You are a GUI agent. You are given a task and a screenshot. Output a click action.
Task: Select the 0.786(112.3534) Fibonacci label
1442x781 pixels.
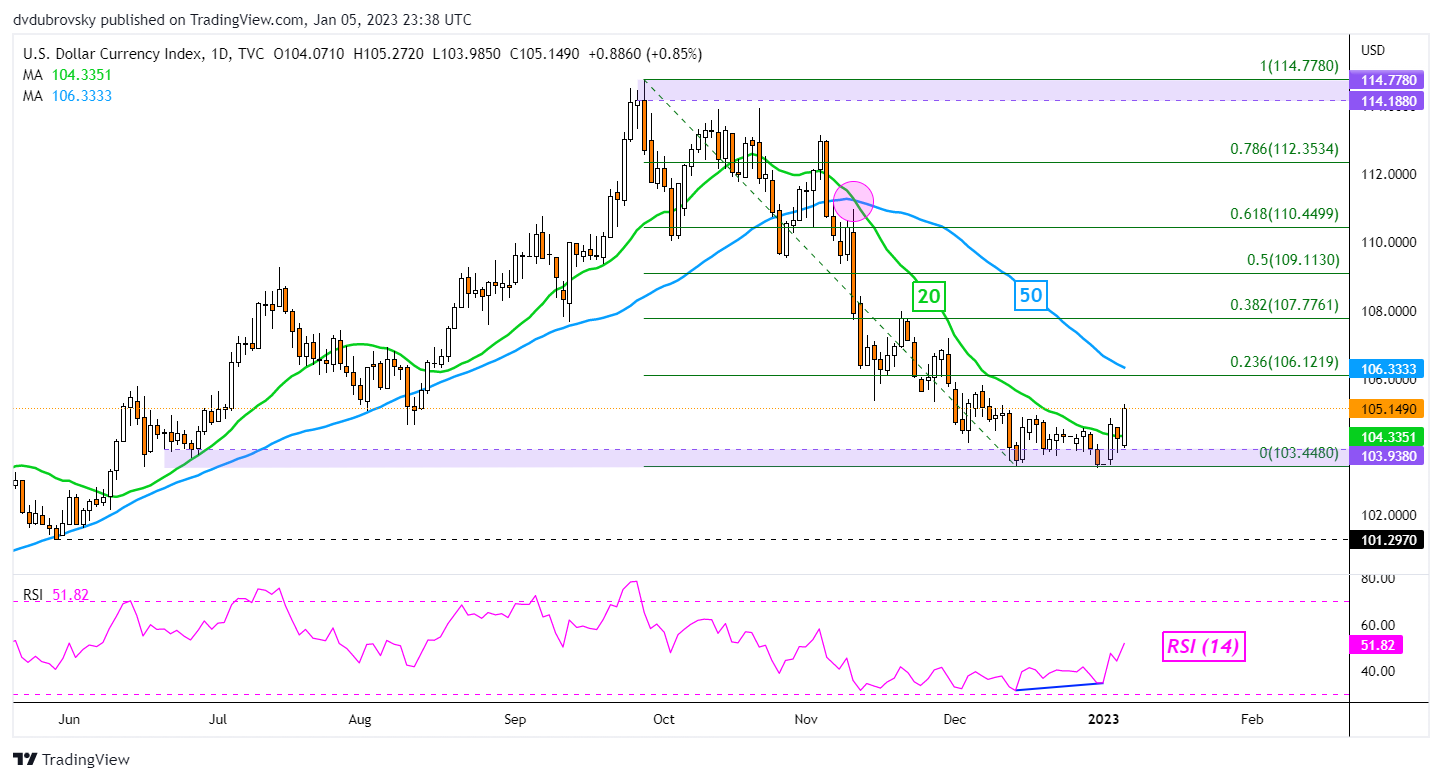(x=1284, y=149)
